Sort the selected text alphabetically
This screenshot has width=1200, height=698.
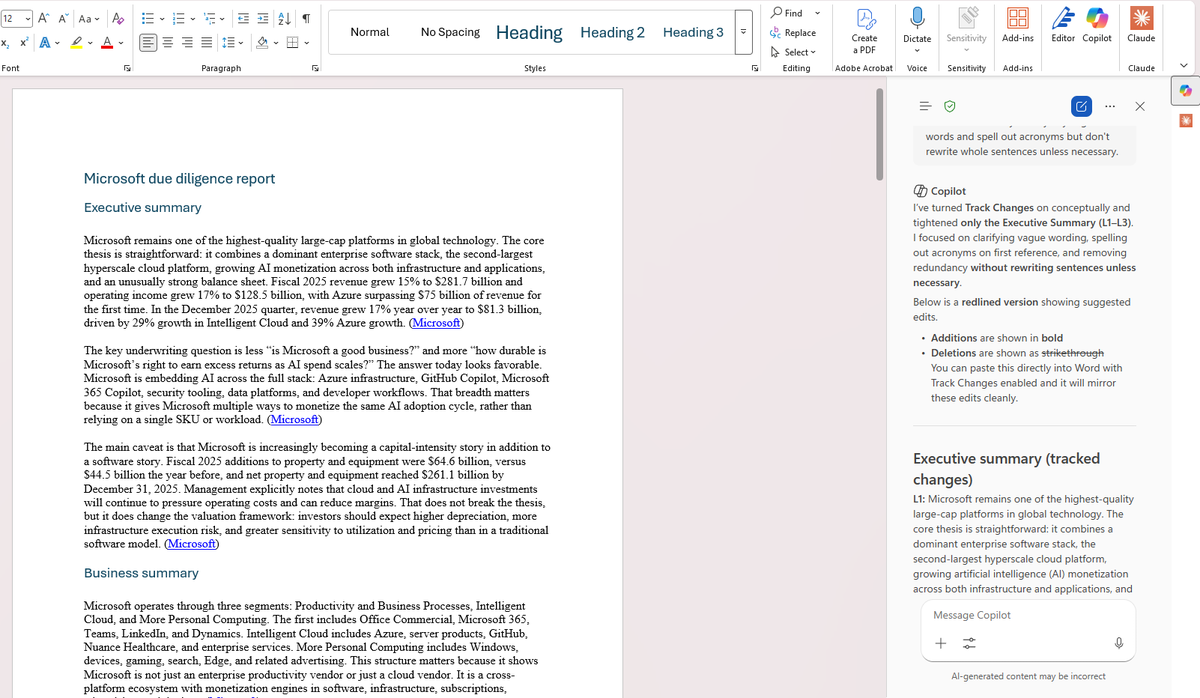(x=283, y=19)
